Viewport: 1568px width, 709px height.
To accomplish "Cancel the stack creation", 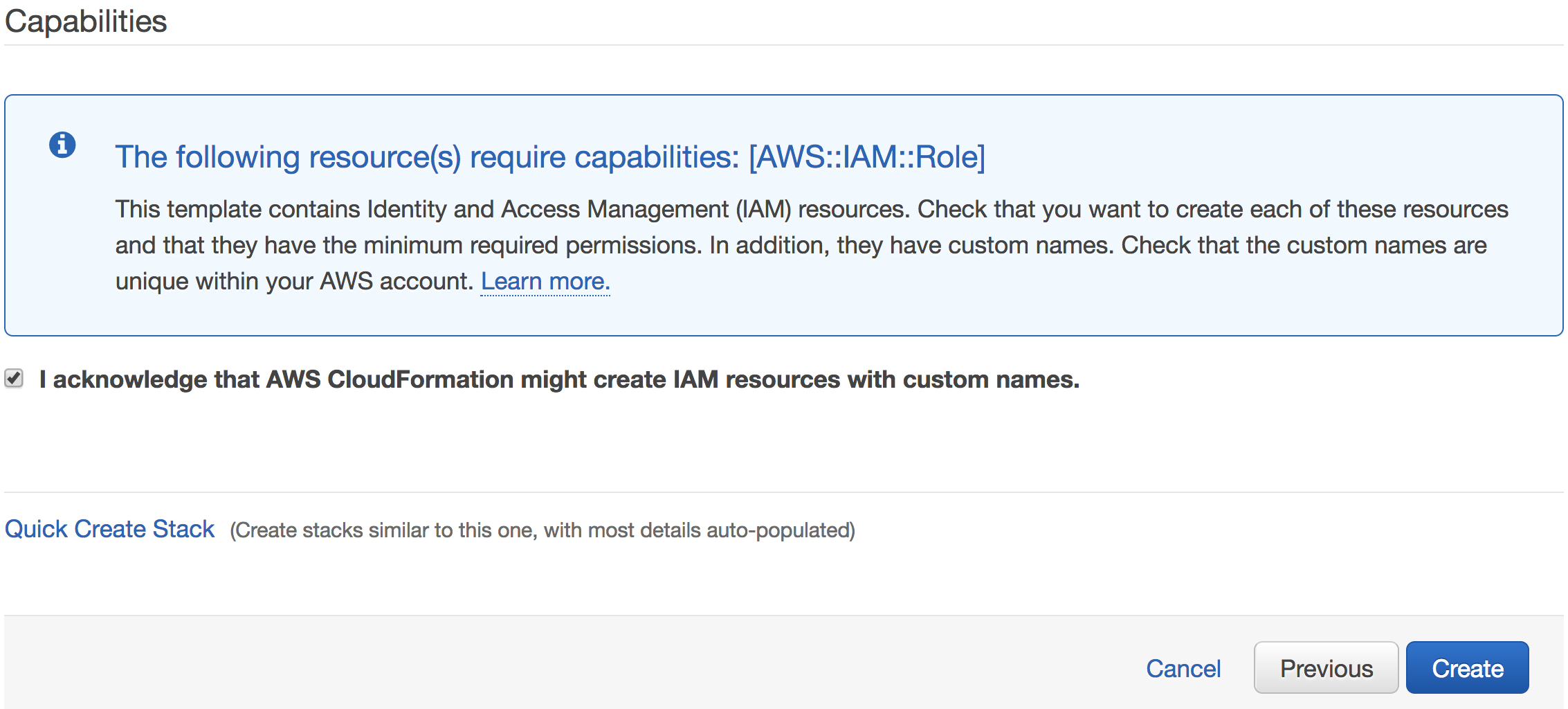I will [x=1183, y=669].
